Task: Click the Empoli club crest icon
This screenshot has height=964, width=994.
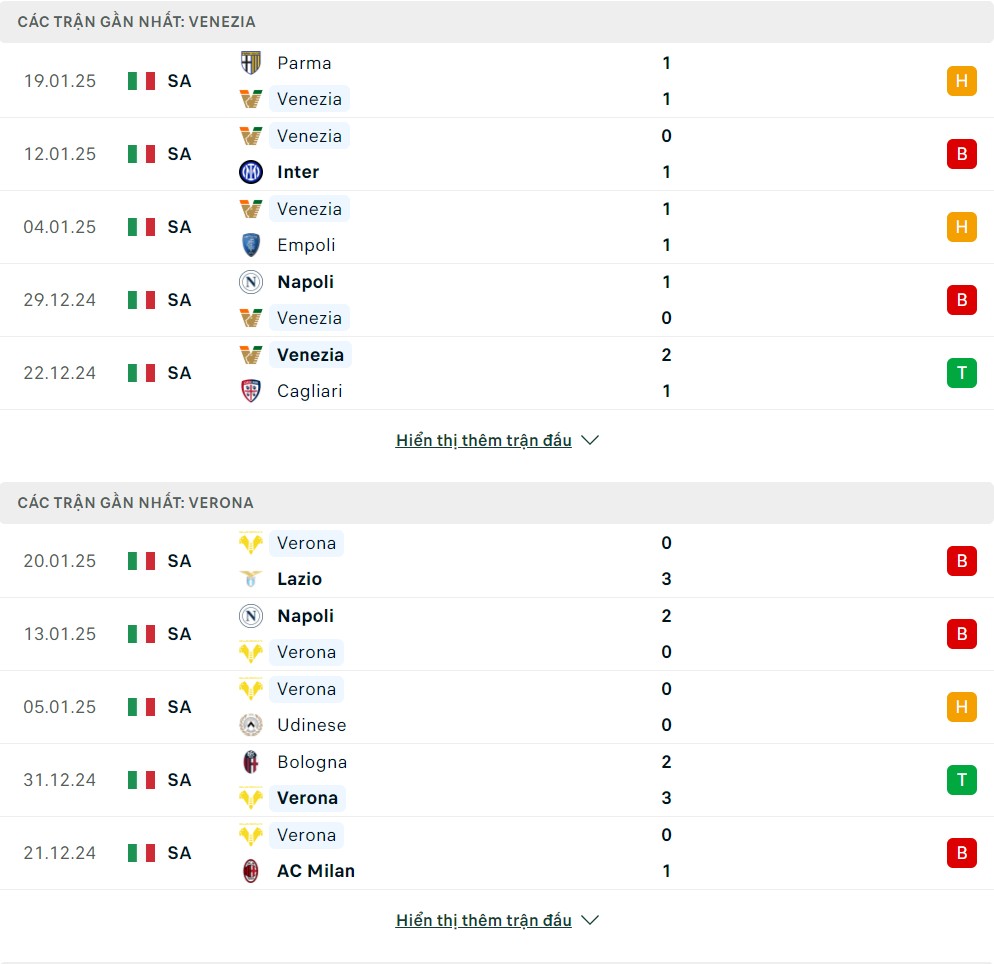Action: [250, 245]
